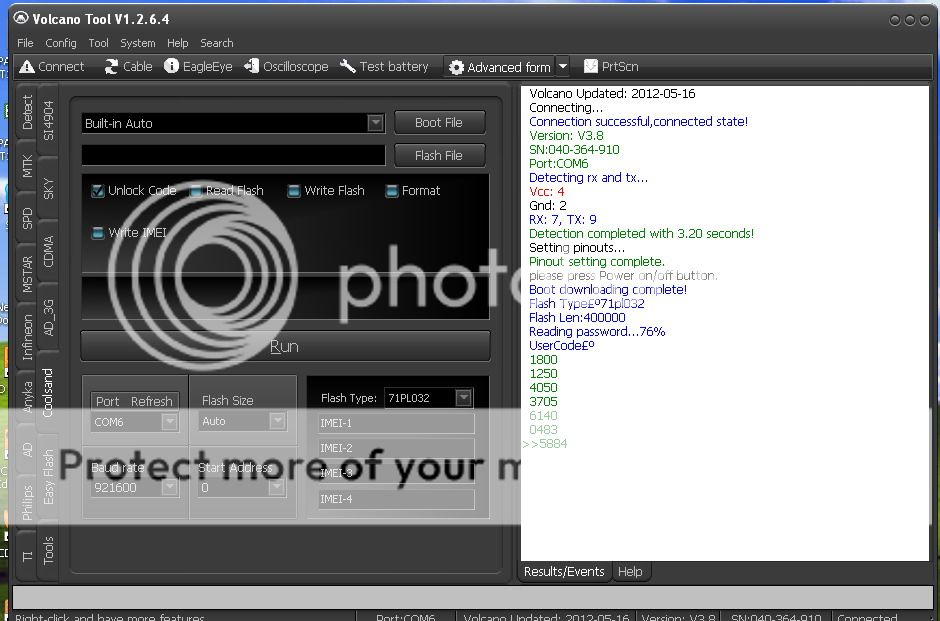Screen dimensions: 940x621
Task: Click the IMEI-4 input field
Action: tap(396, 499)
